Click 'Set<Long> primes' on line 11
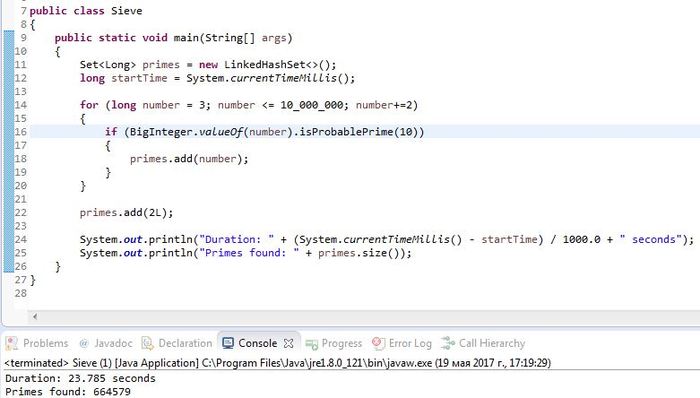Viewport: 700px width, 398px height. (129, 65)
